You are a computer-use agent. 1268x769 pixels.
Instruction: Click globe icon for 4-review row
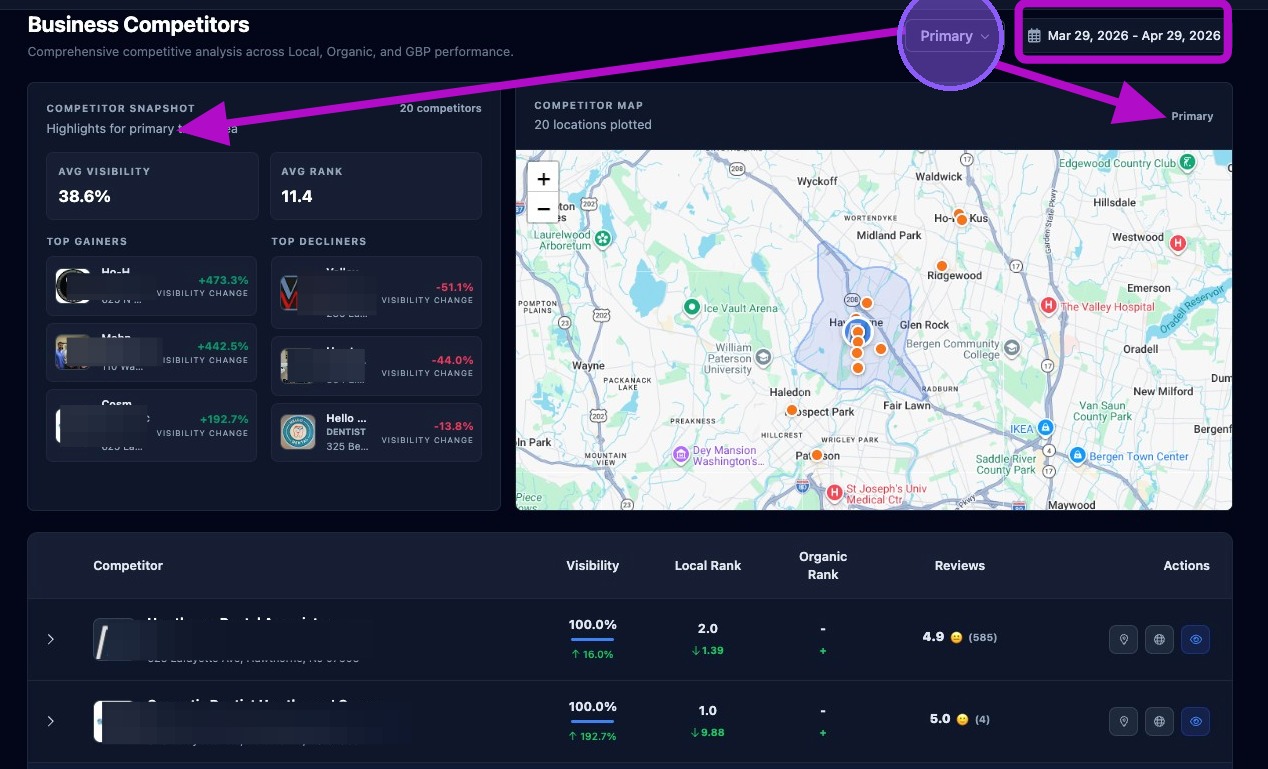coord(1159,721)
